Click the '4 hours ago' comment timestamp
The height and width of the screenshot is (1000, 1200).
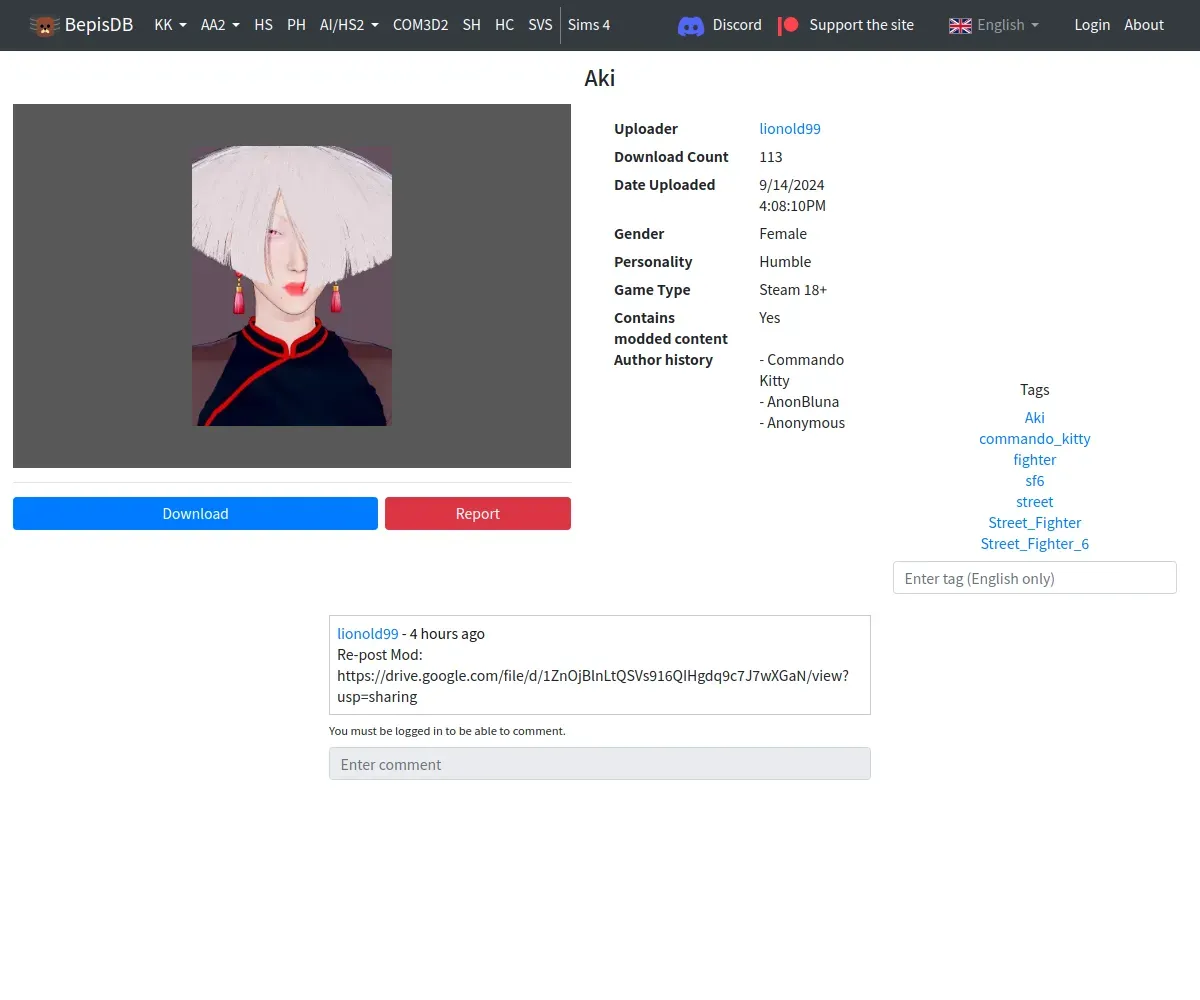pyautogui.click(x=447, y=633)
